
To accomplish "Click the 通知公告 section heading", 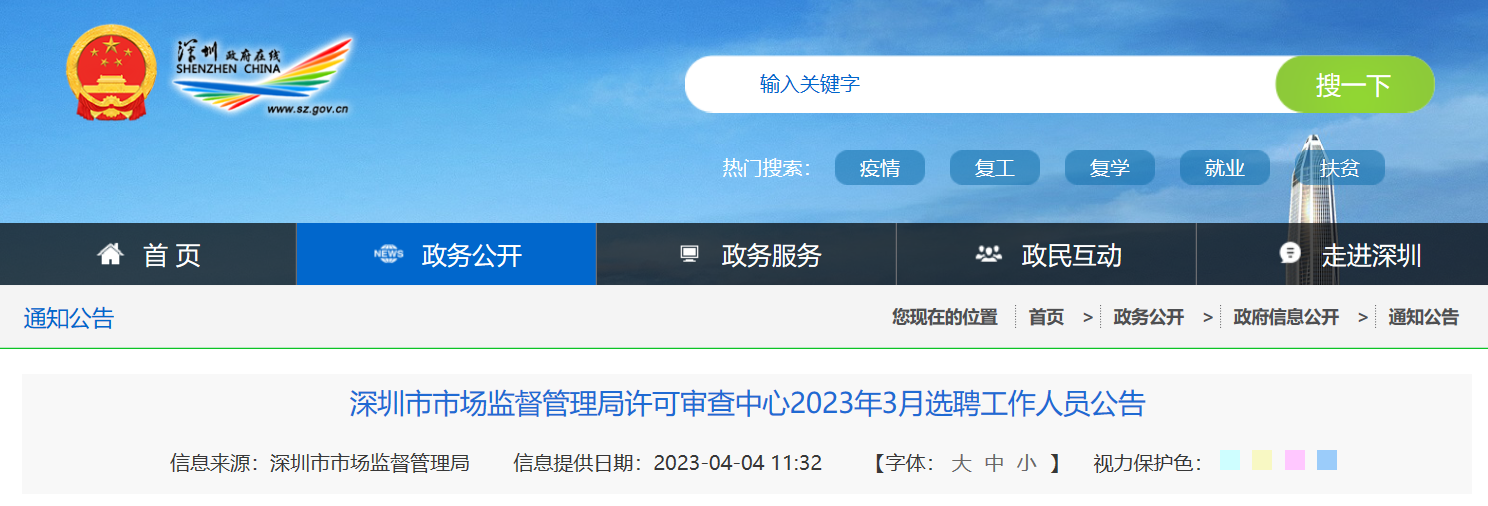I will (69, 318).
